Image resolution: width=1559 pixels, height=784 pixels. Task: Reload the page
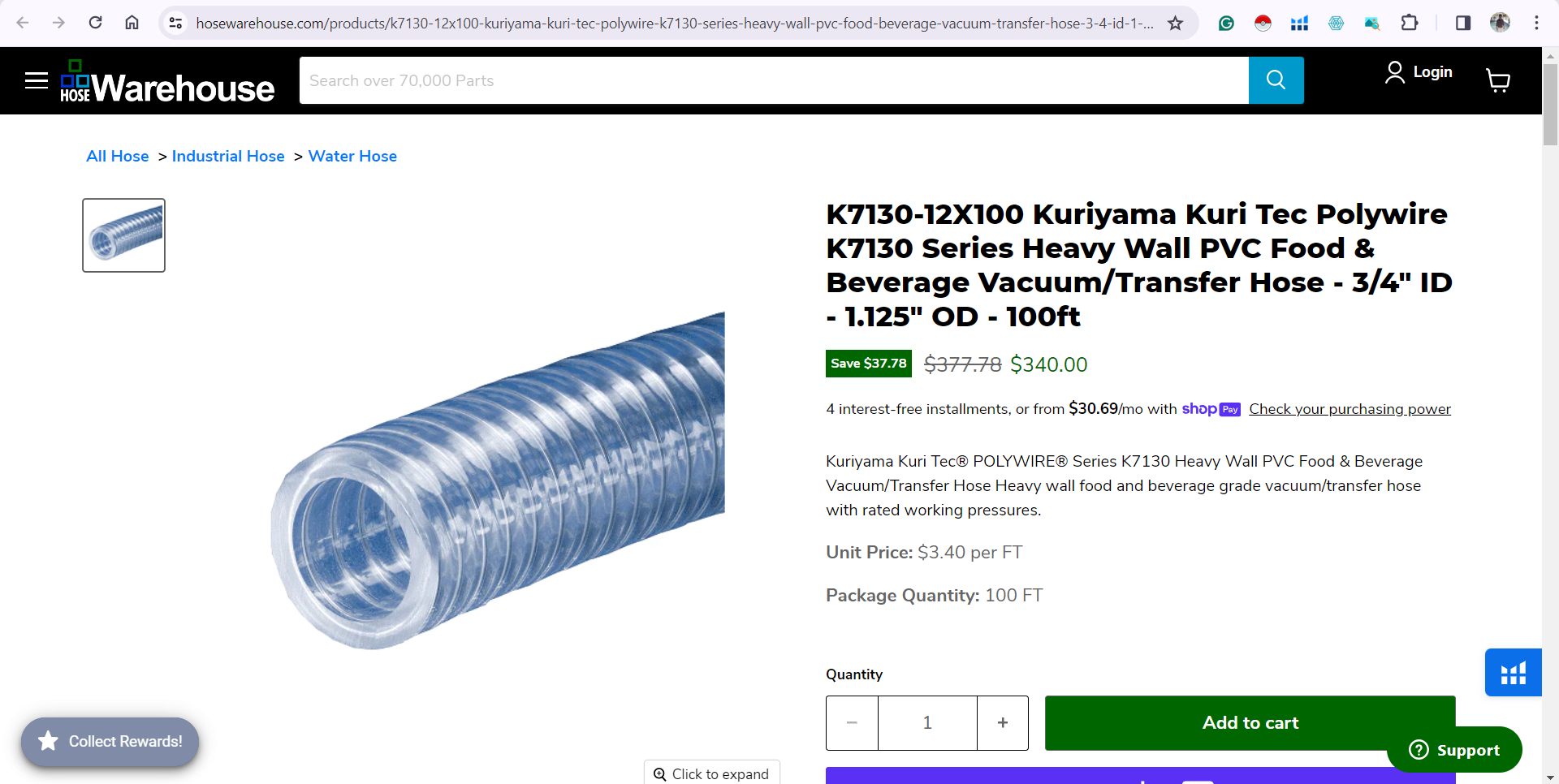pyautogui.click(x=95, y=23)
